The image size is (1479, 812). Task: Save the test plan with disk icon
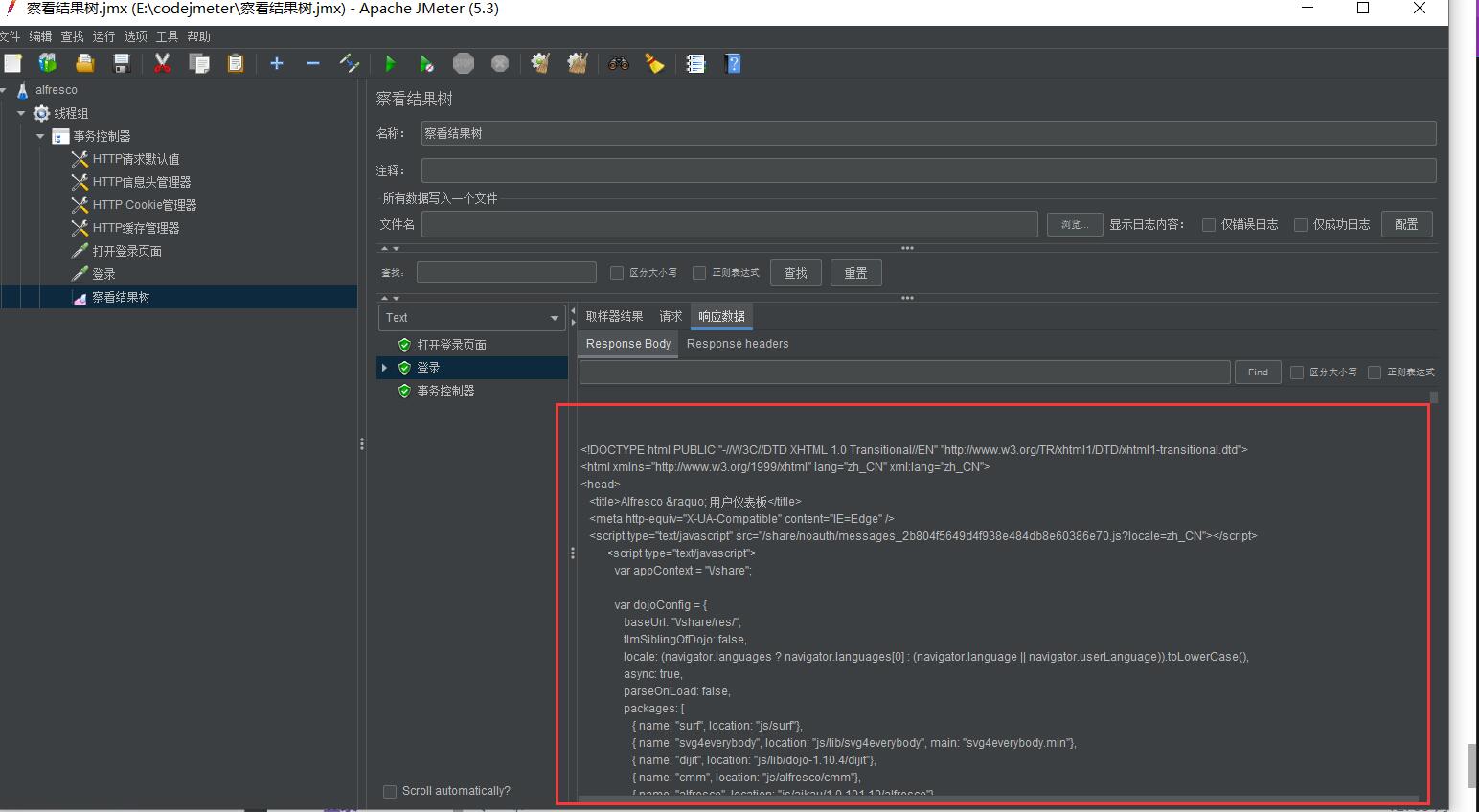tap(122, 63)
